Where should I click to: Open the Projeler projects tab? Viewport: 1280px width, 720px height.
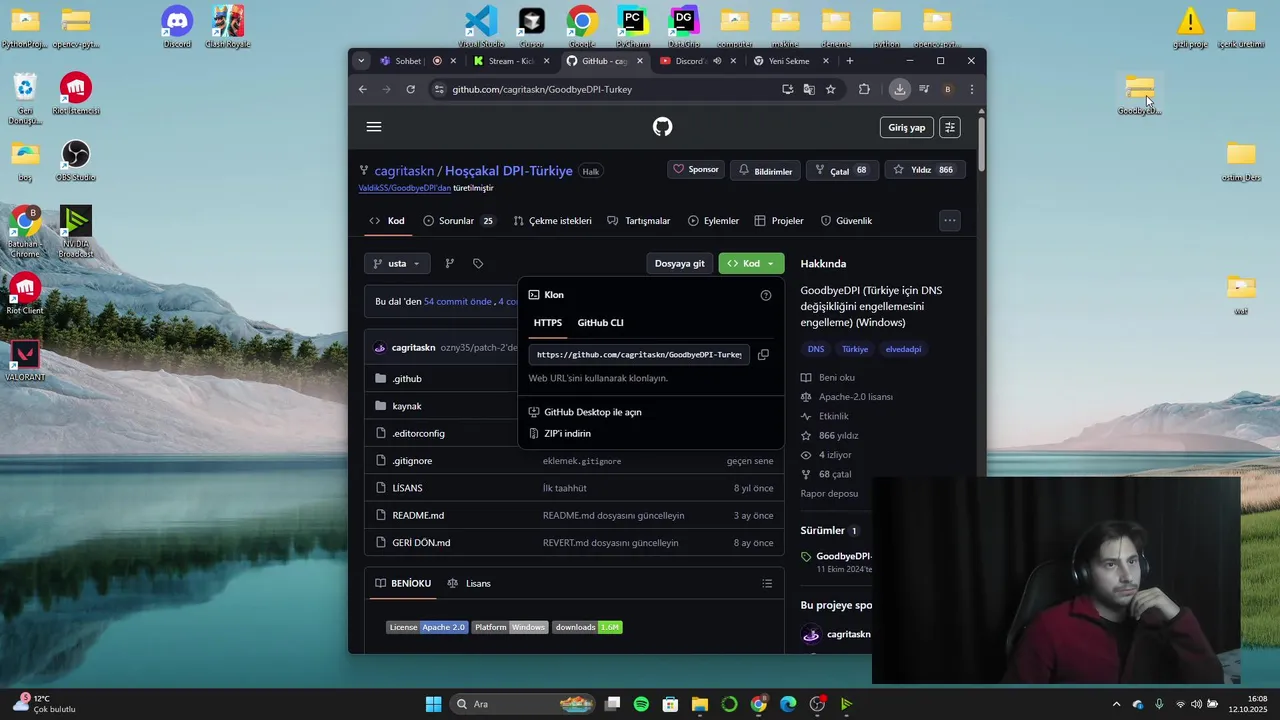click(779, 221)
